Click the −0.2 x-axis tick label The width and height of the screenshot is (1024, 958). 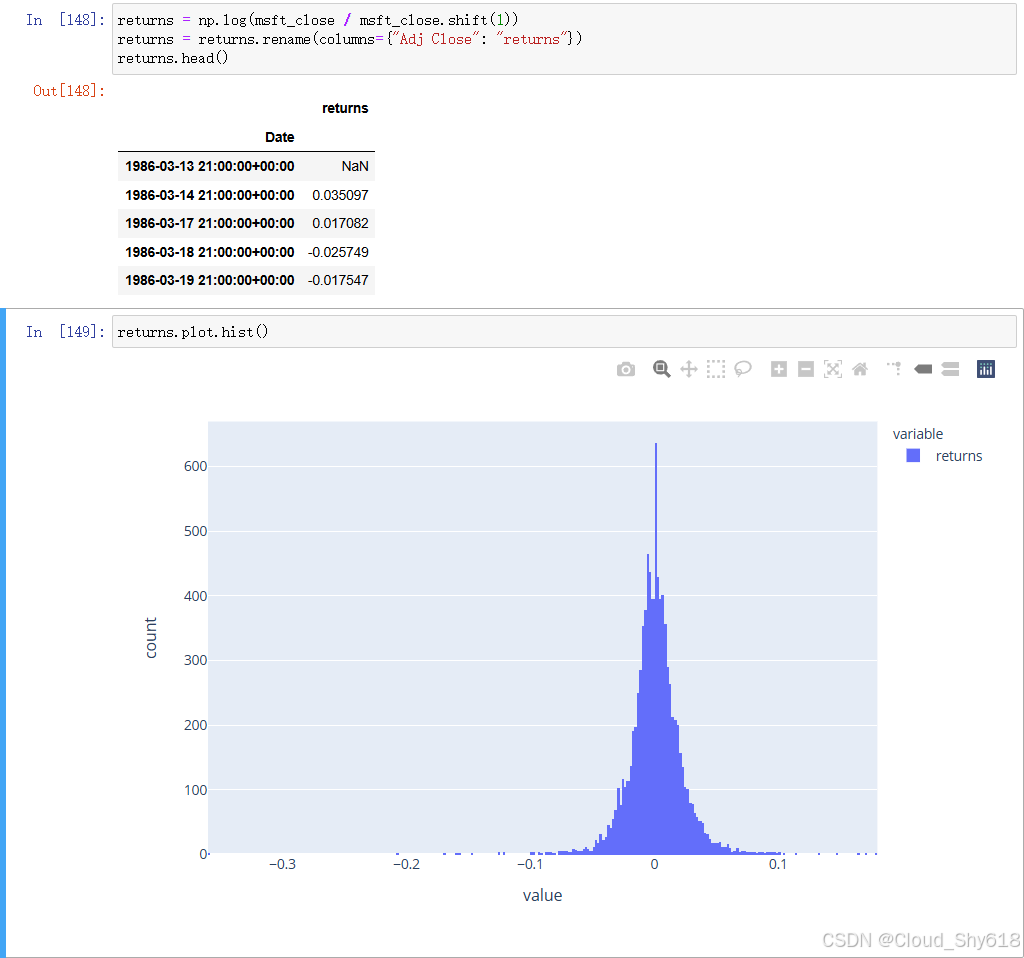tap(406, 865)
